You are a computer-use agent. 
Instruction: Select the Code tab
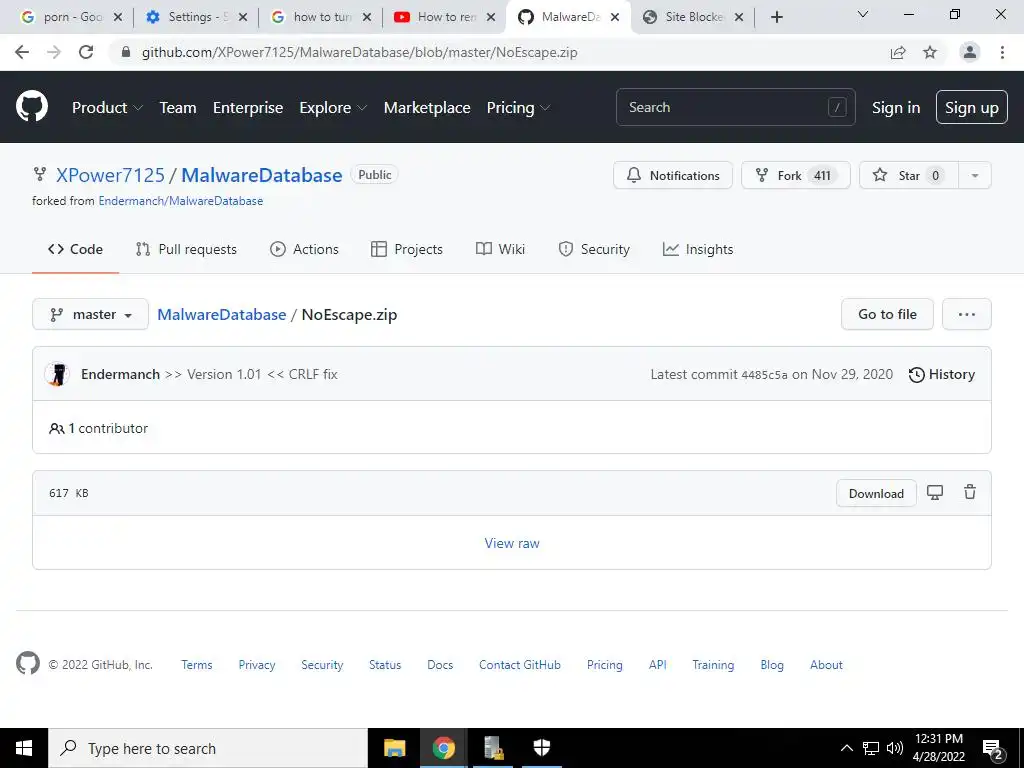[x=75, y=249]
